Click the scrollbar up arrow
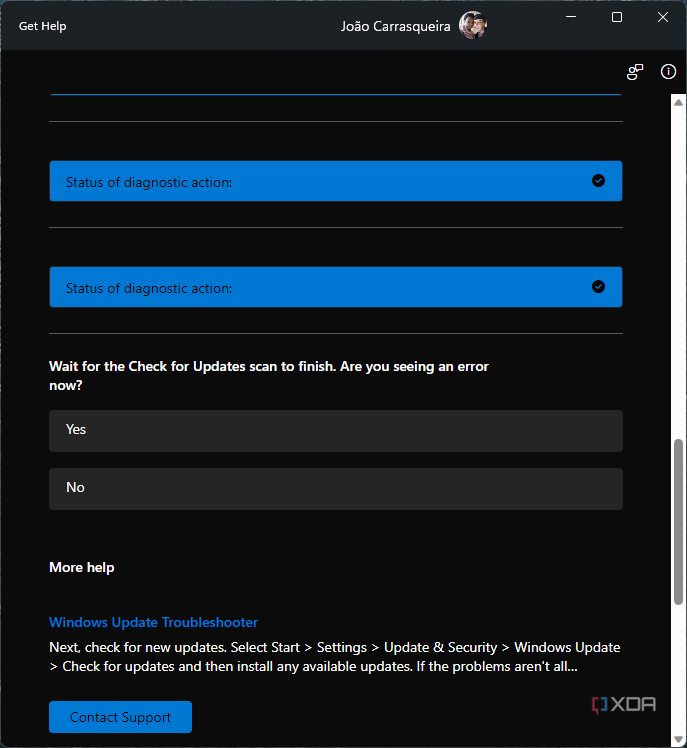687x748 pixels. (678, 102)
